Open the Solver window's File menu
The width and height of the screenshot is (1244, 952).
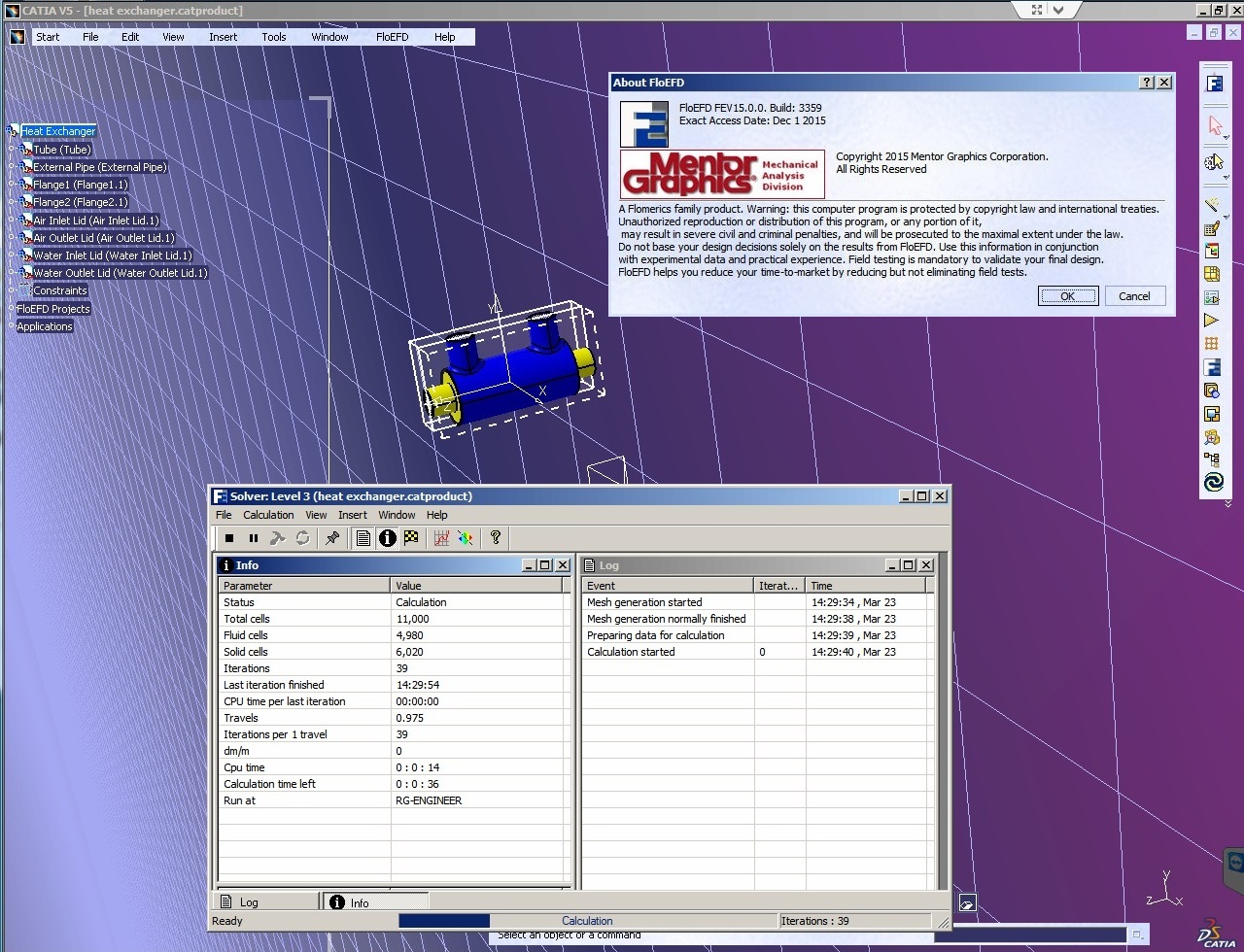[224, 515]
